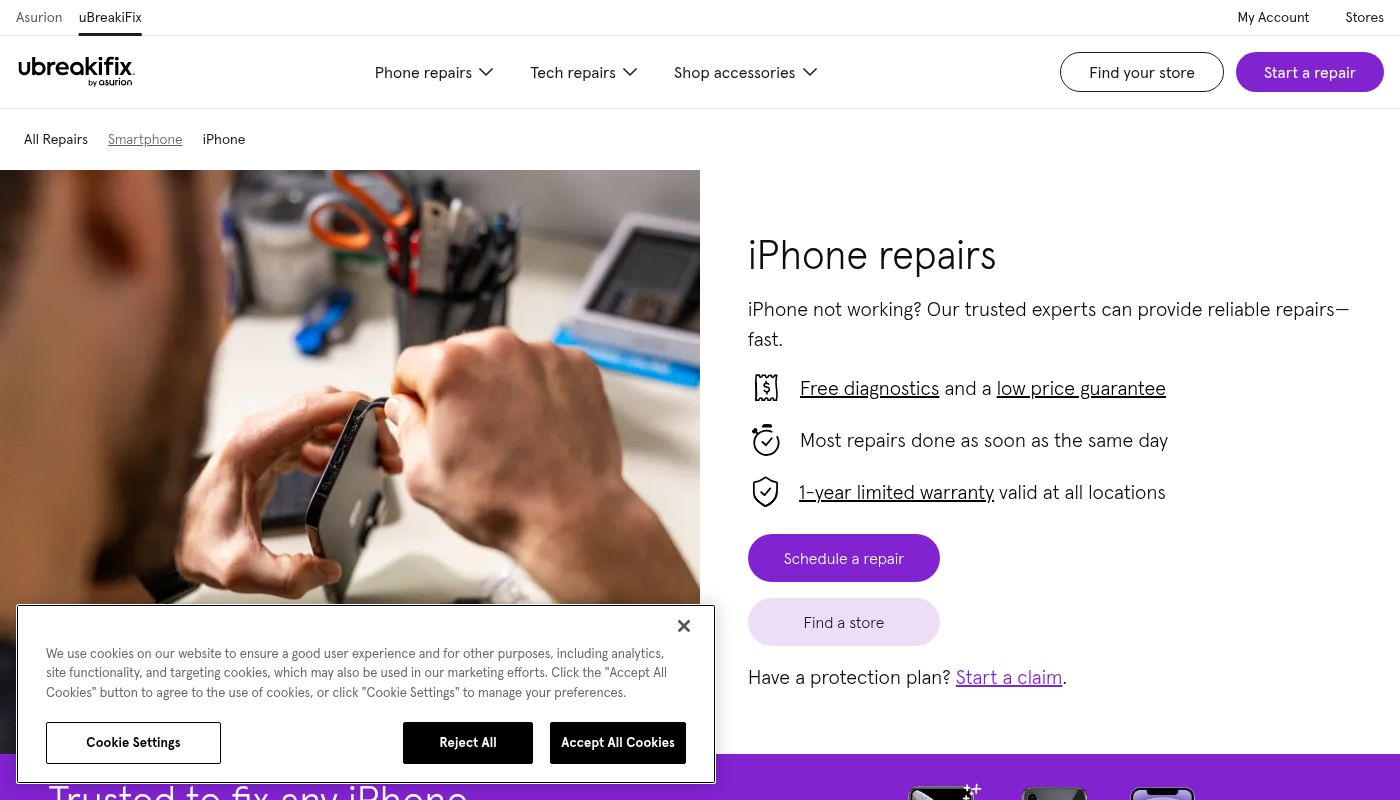Open My Account link
1400x800 pixels.
(1273, 18)
